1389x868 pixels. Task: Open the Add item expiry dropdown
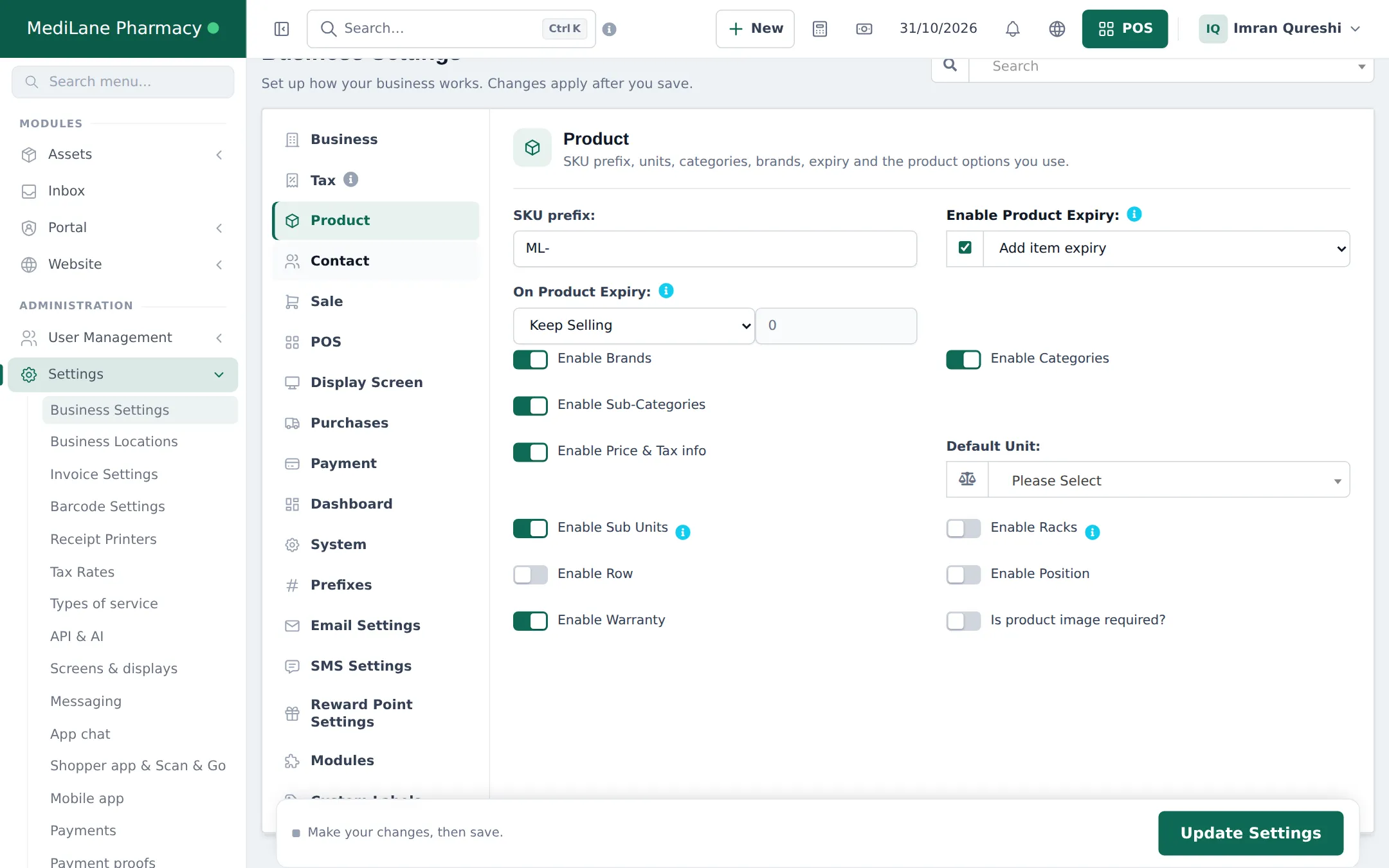(x=1167, y=249)
